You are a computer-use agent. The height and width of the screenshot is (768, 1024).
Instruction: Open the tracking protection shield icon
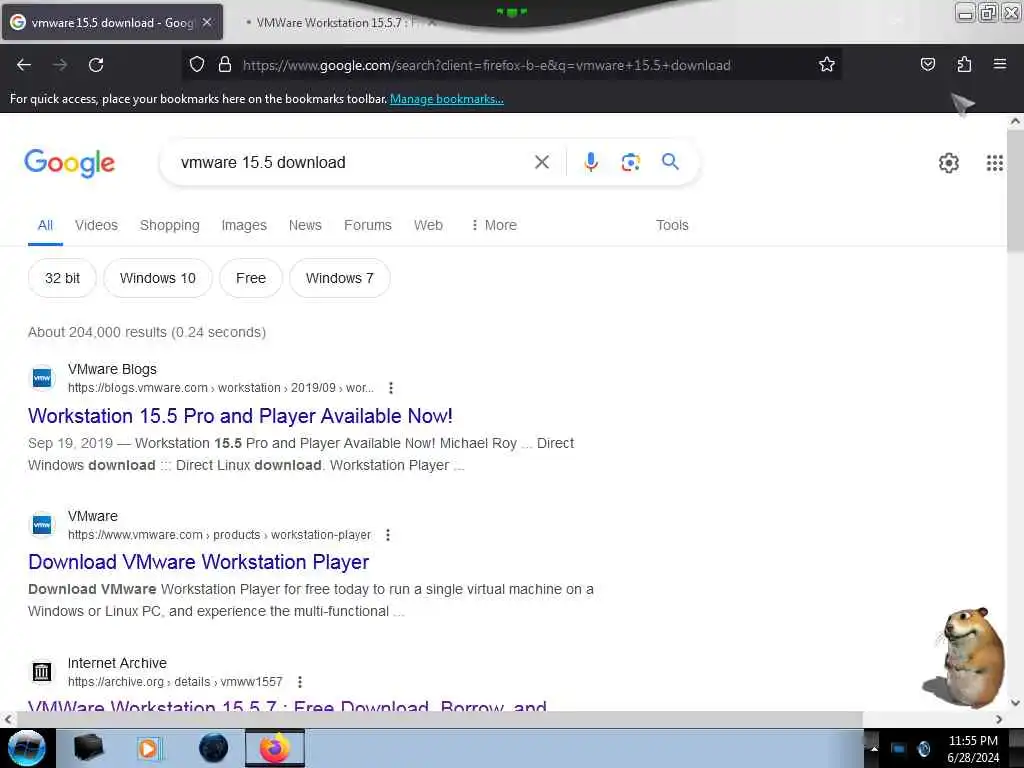pos(197,65)
